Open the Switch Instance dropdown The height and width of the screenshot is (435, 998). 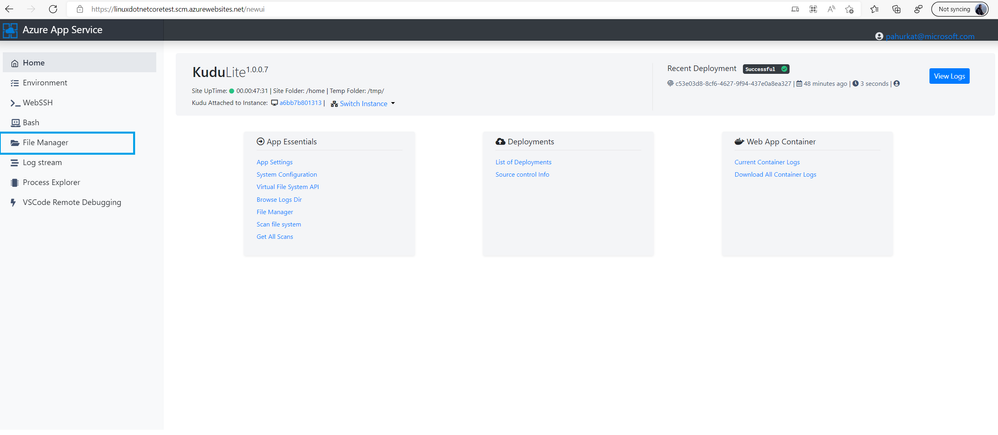point(363,103)
